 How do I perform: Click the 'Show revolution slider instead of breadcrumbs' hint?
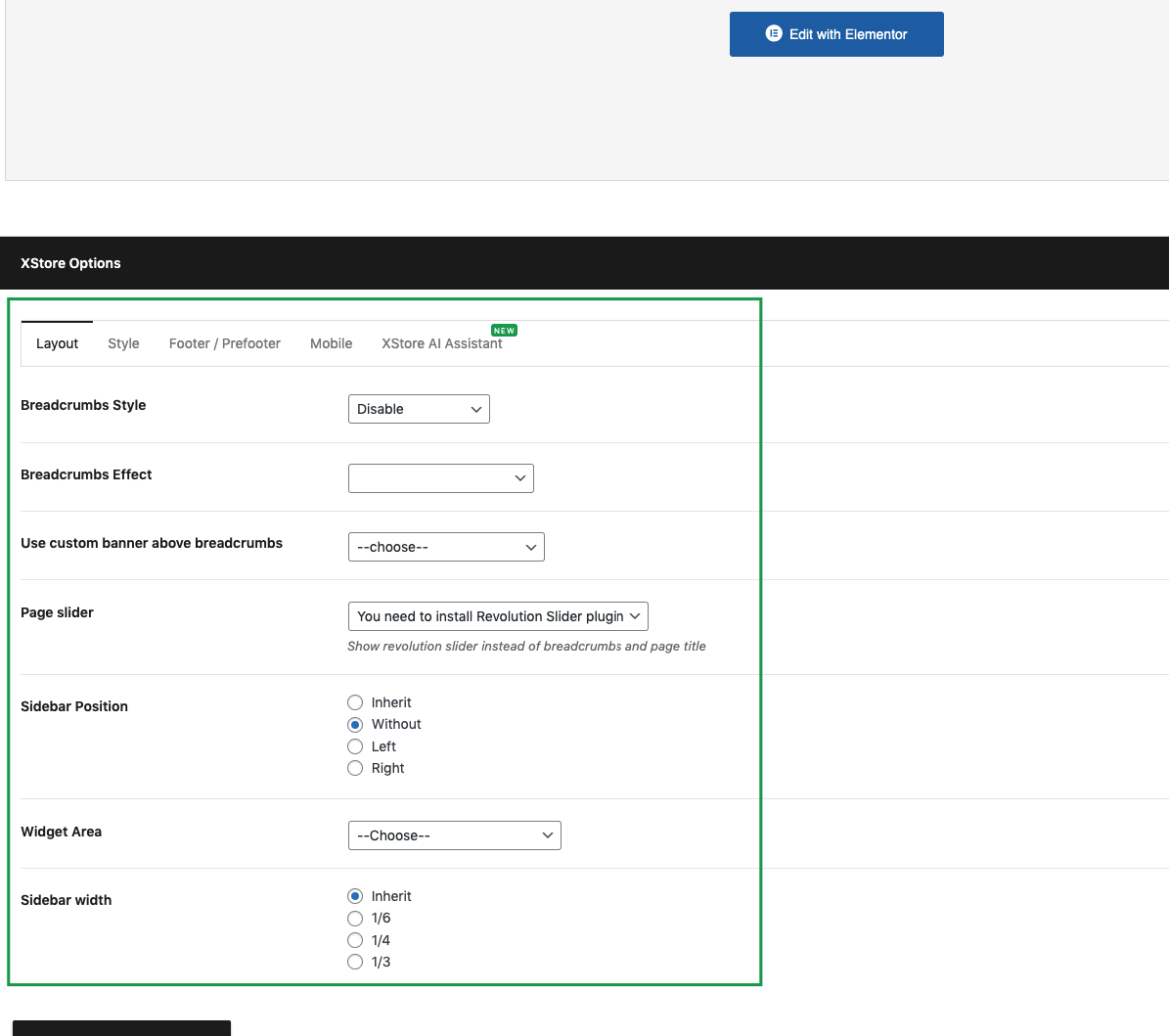click(x=526, y=647)
